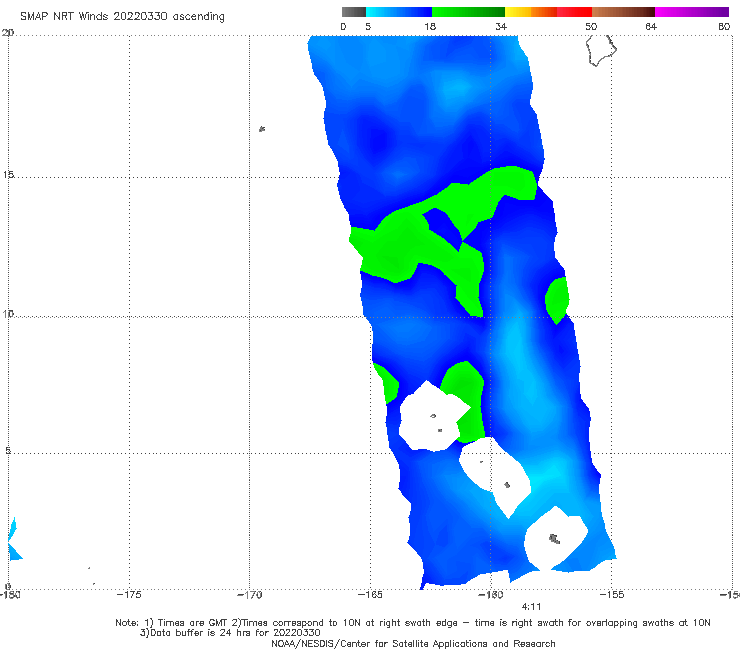Click the small green patch on the swath's right edge
The width and height of the screenshot is (740, 650).
point(557,300)
